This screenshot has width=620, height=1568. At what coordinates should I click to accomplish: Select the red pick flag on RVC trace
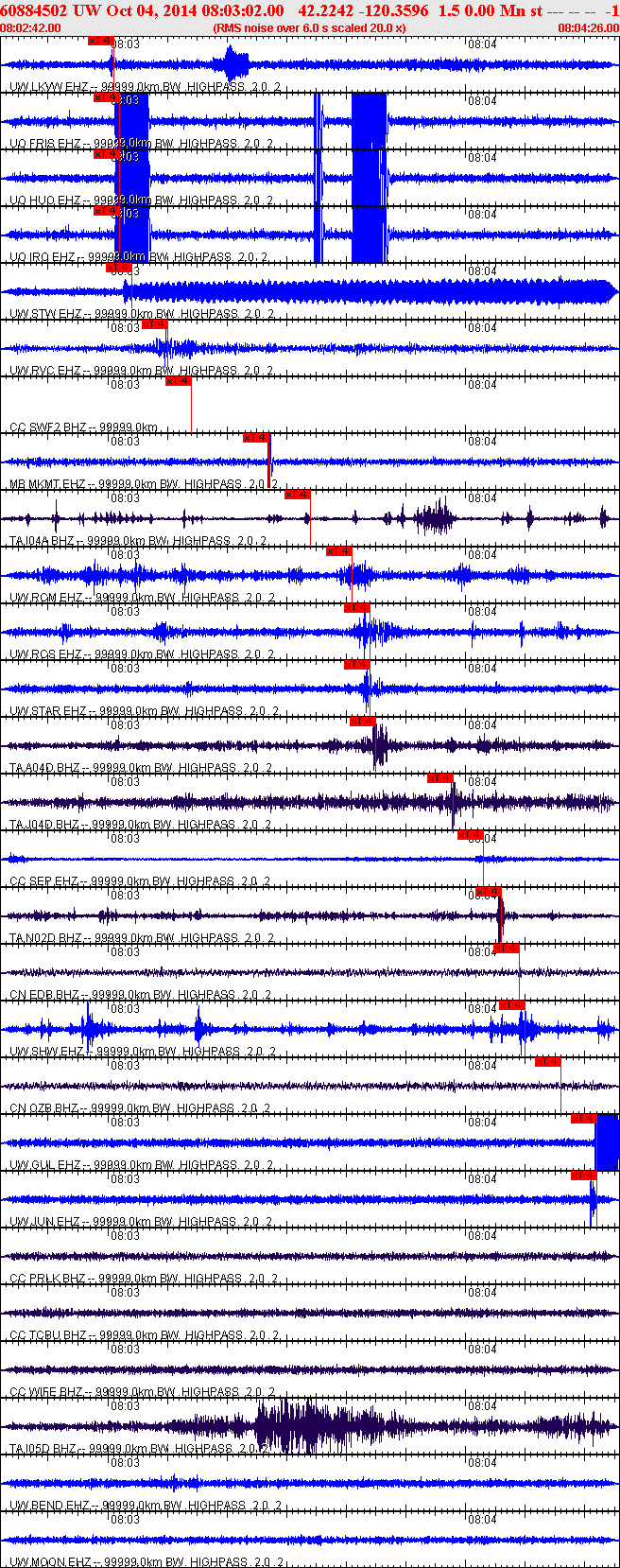coord(154,325)
